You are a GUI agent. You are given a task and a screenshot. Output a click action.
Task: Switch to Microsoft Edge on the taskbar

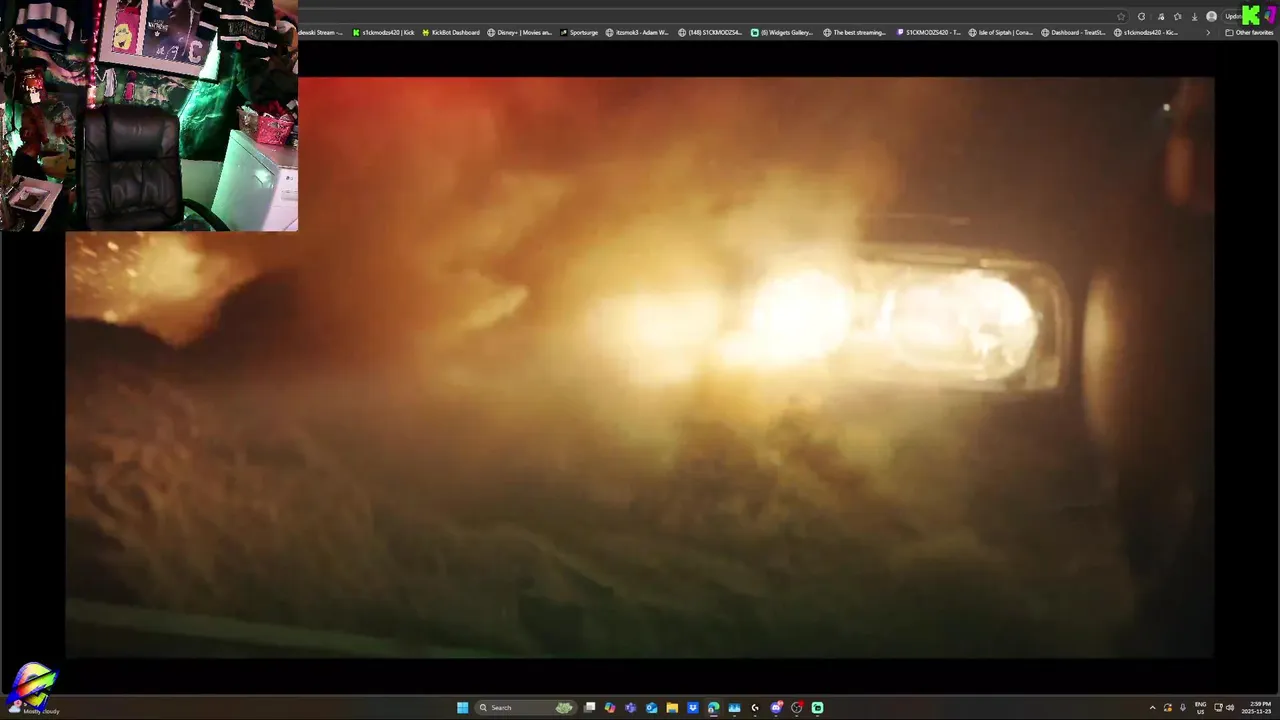click(713, 708)
